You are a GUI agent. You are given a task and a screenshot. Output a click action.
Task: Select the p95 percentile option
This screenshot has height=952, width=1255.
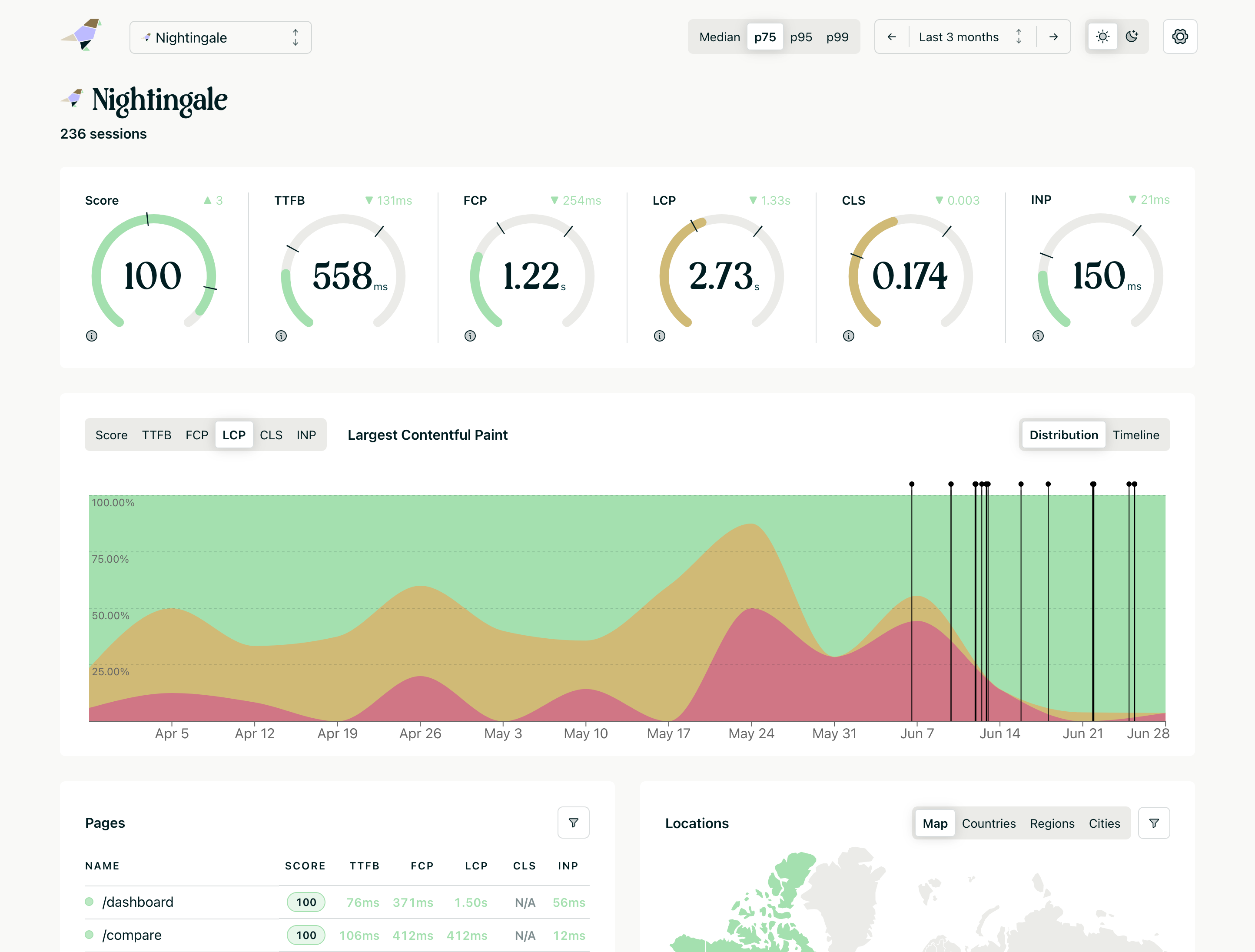pos(801,37)
